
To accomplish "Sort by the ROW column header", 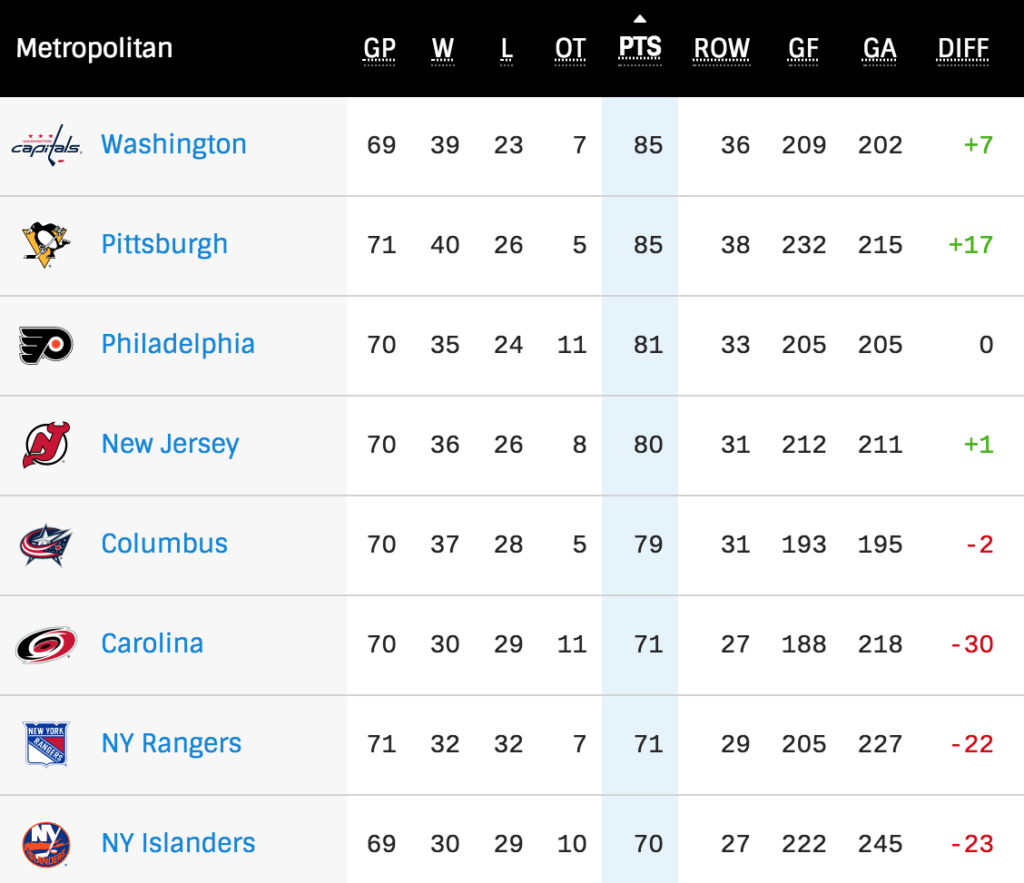I will 721,48.
